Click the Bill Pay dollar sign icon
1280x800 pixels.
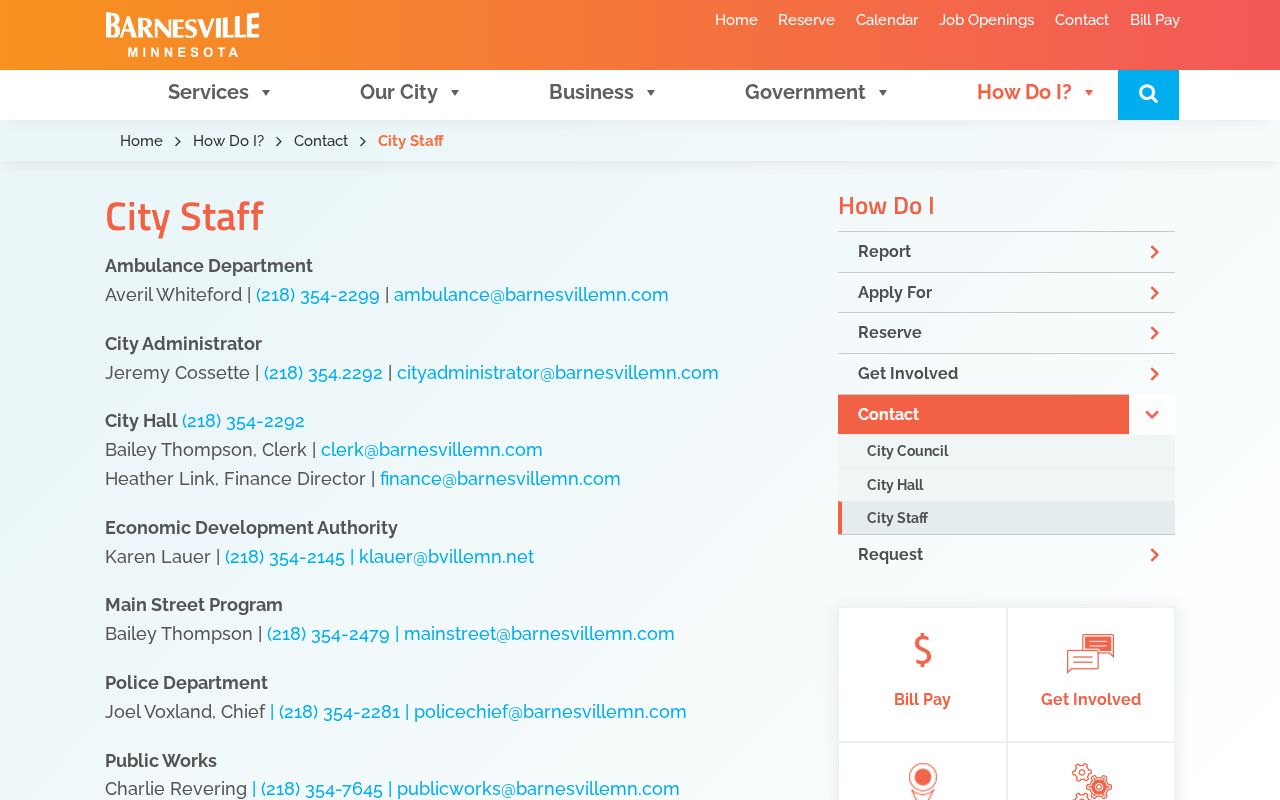point(922,651)
